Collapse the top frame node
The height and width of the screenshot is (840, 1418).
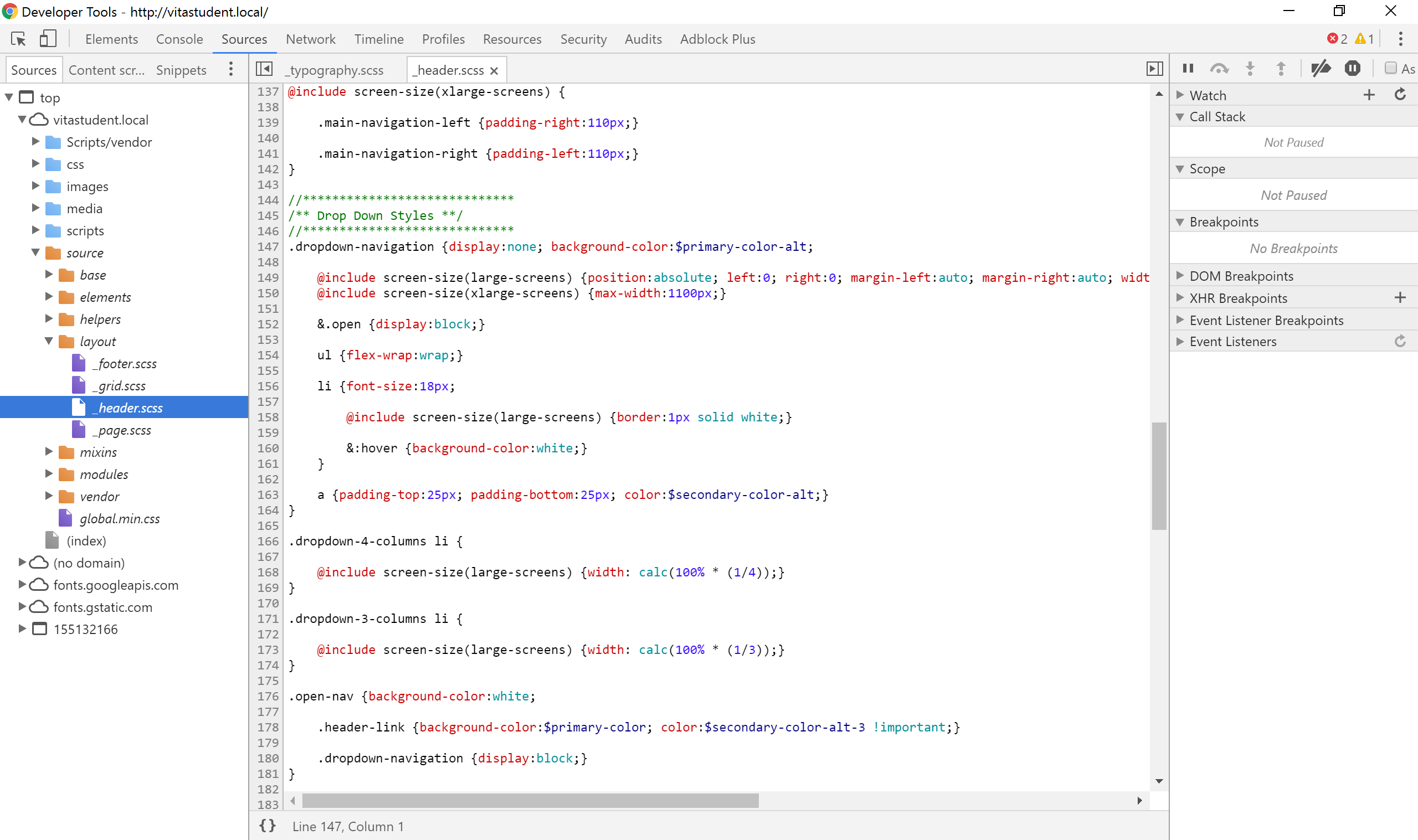(9, 97)
